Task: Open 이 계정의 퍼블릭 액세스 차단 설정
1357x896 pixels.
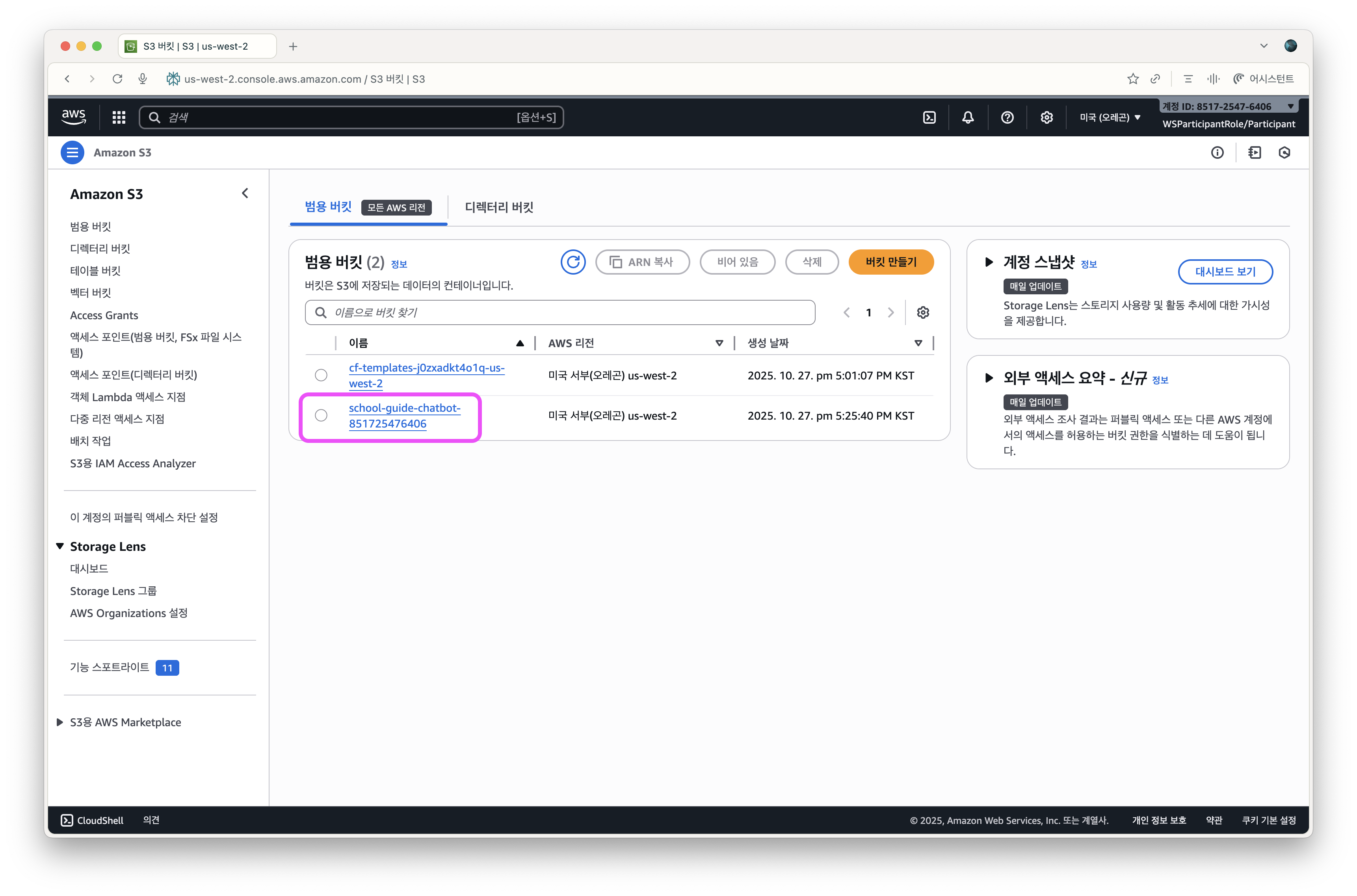Action: tap(144, 517)
